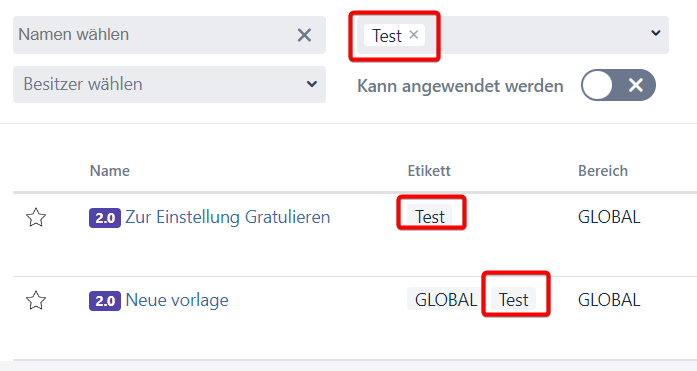This screenshot has width=697, height=371.
Task: Clear the Namen wählen field with X
Action: pos(304,35)
